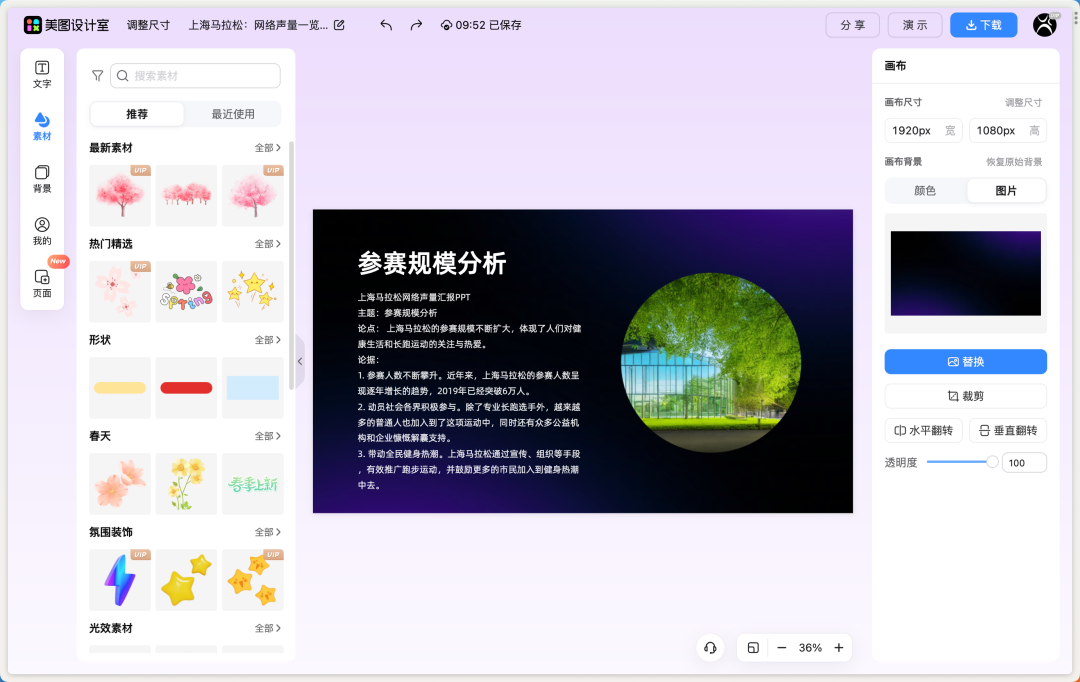Open the filter icon beside search
The height and width of the screenshot is (682, 1080).
[98, 76]
